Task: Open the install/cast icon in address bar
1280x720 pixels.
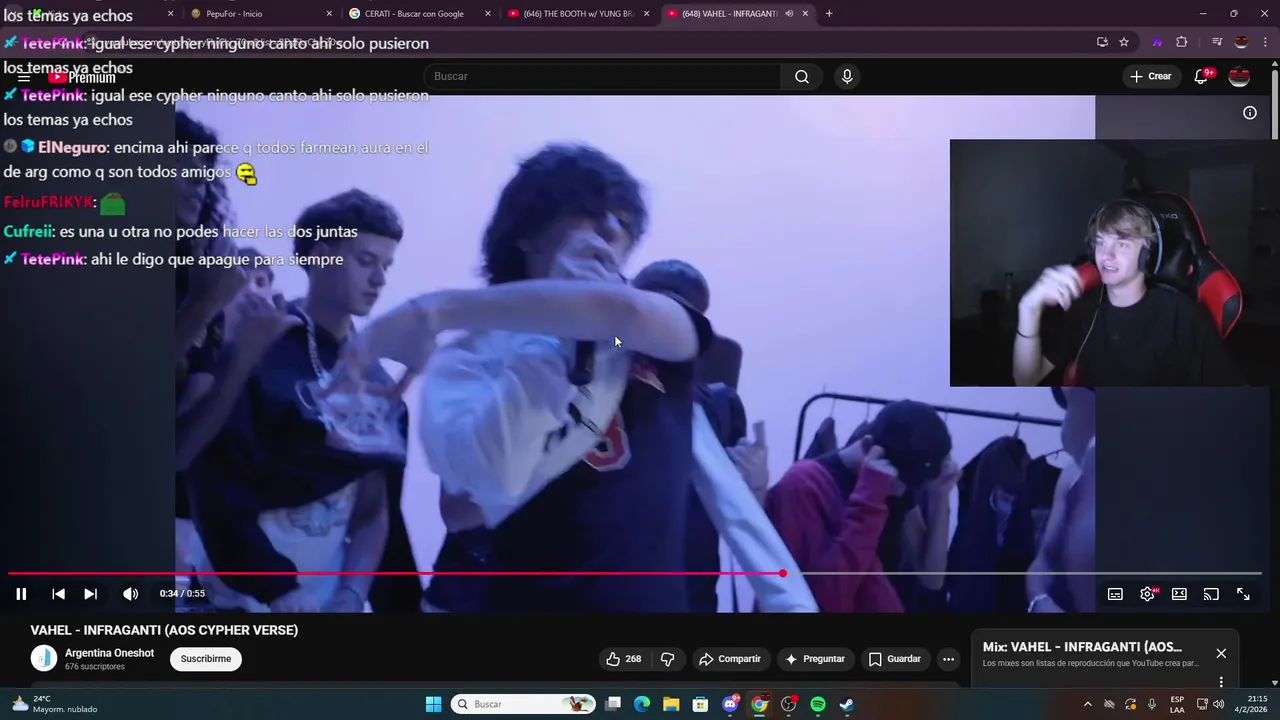Action: click(x=1102, y=42)
